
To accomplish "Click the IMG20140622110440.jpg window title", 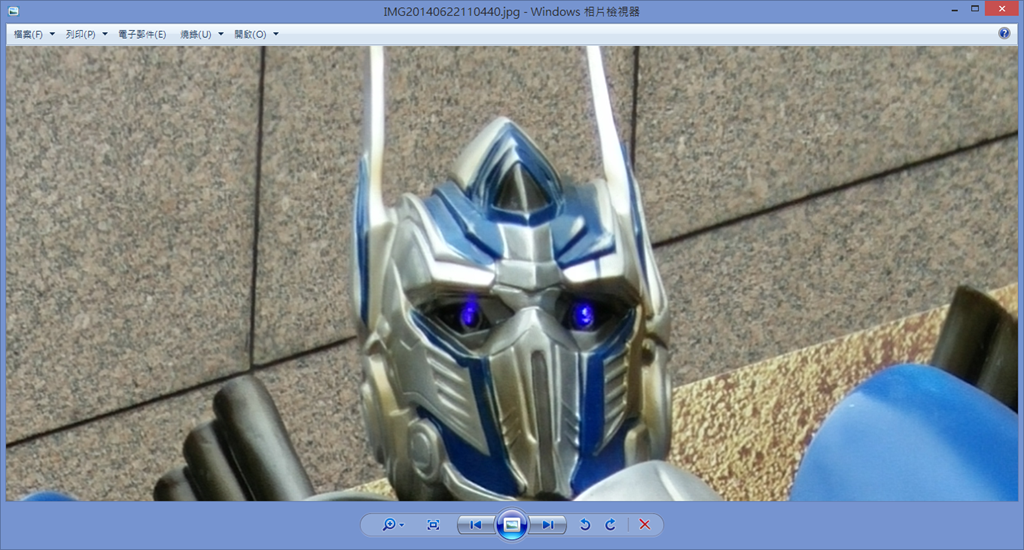I will (511, 12).
